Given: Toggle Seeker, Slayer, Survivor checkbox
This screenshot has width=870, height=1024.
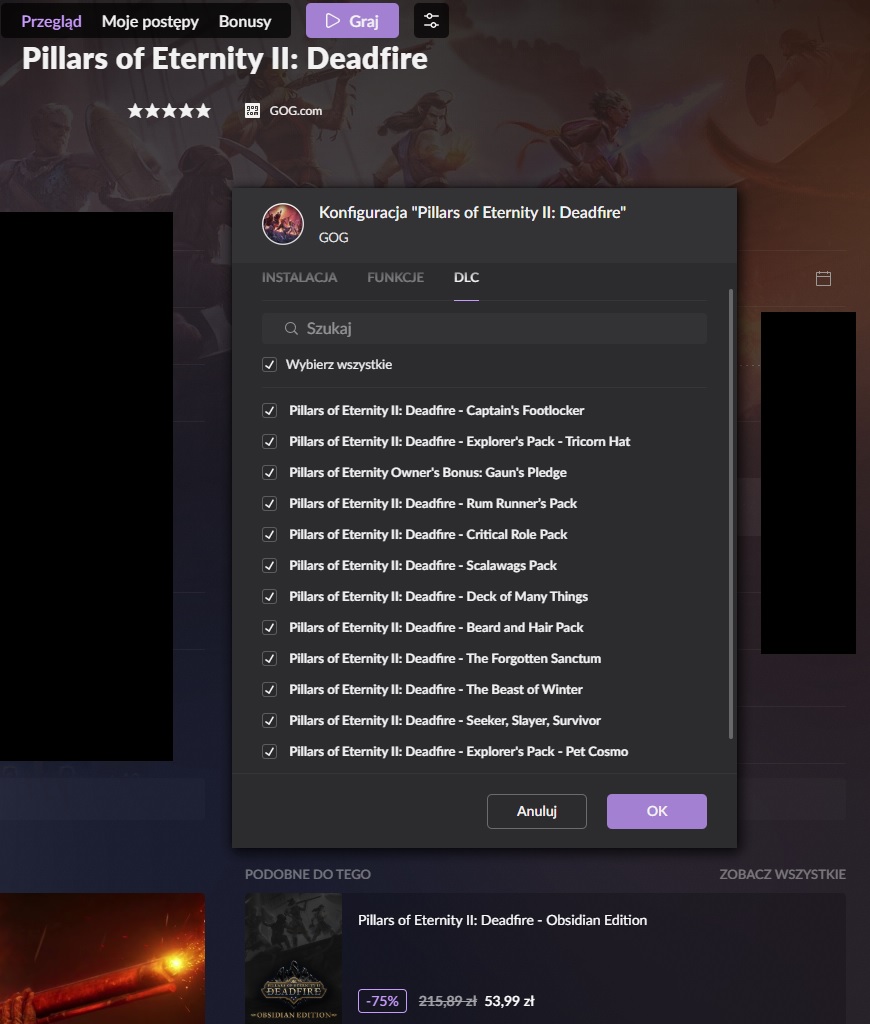Looking at the screenshot, I should (269, 721).
